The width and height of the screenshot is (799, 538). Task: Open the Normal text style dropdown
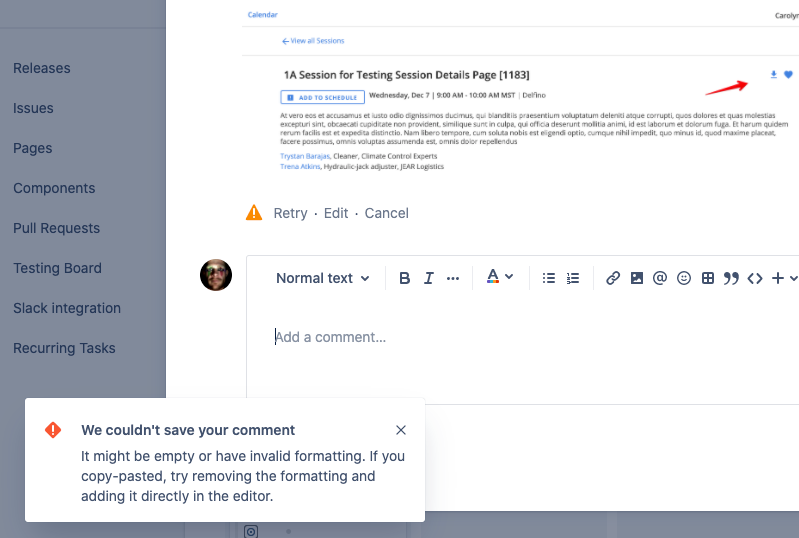point(322,278)
